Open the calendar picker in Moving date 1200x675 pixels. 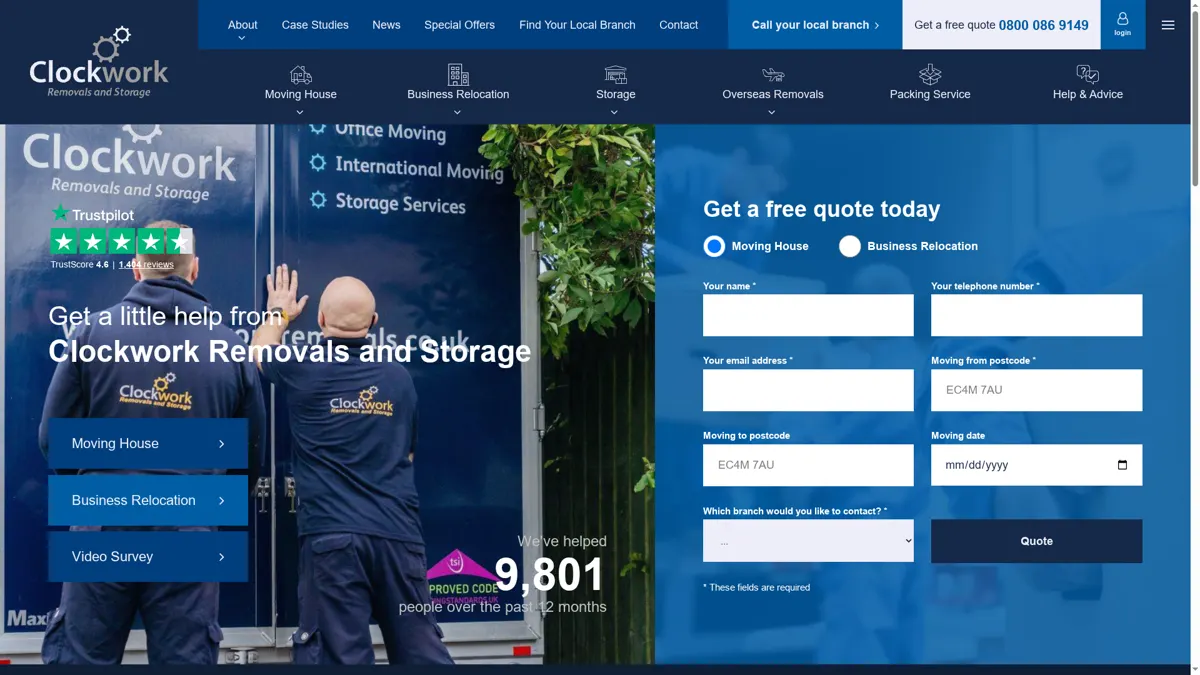coord(1122,465)
